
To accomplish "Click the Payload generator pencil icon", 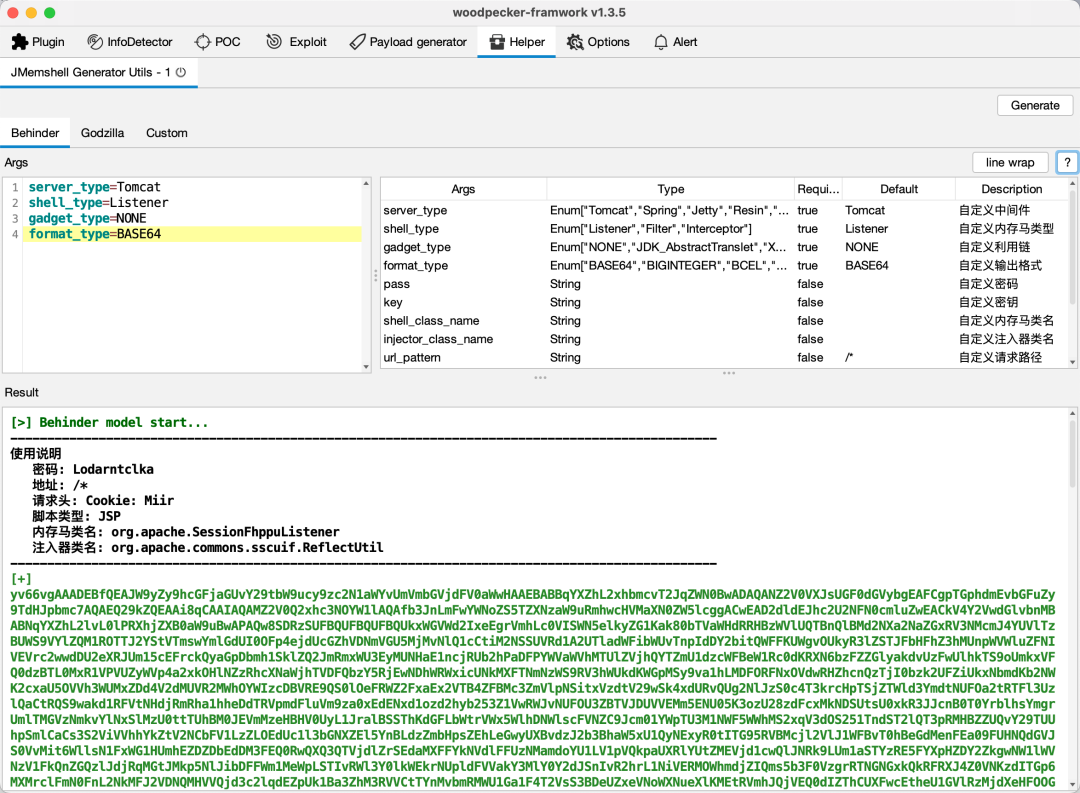I will click(357, 42).
